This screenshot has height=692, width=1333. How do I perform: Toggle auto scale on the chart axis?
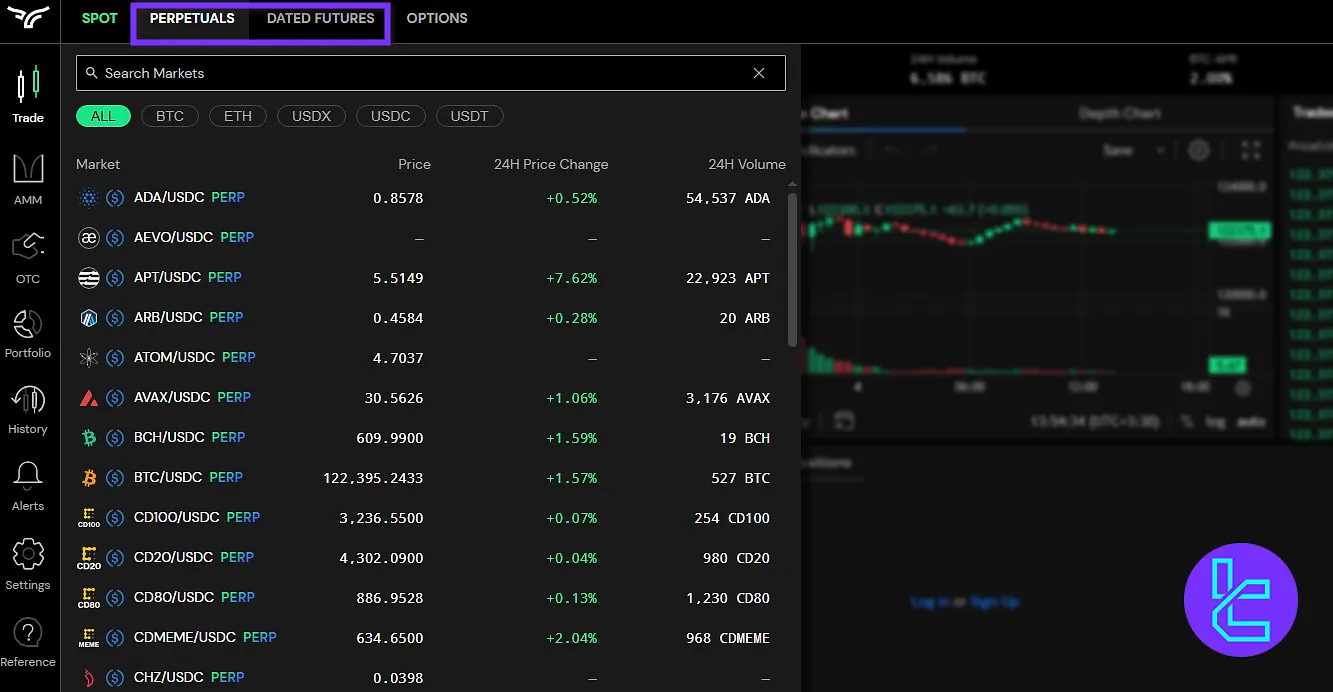1250,422
